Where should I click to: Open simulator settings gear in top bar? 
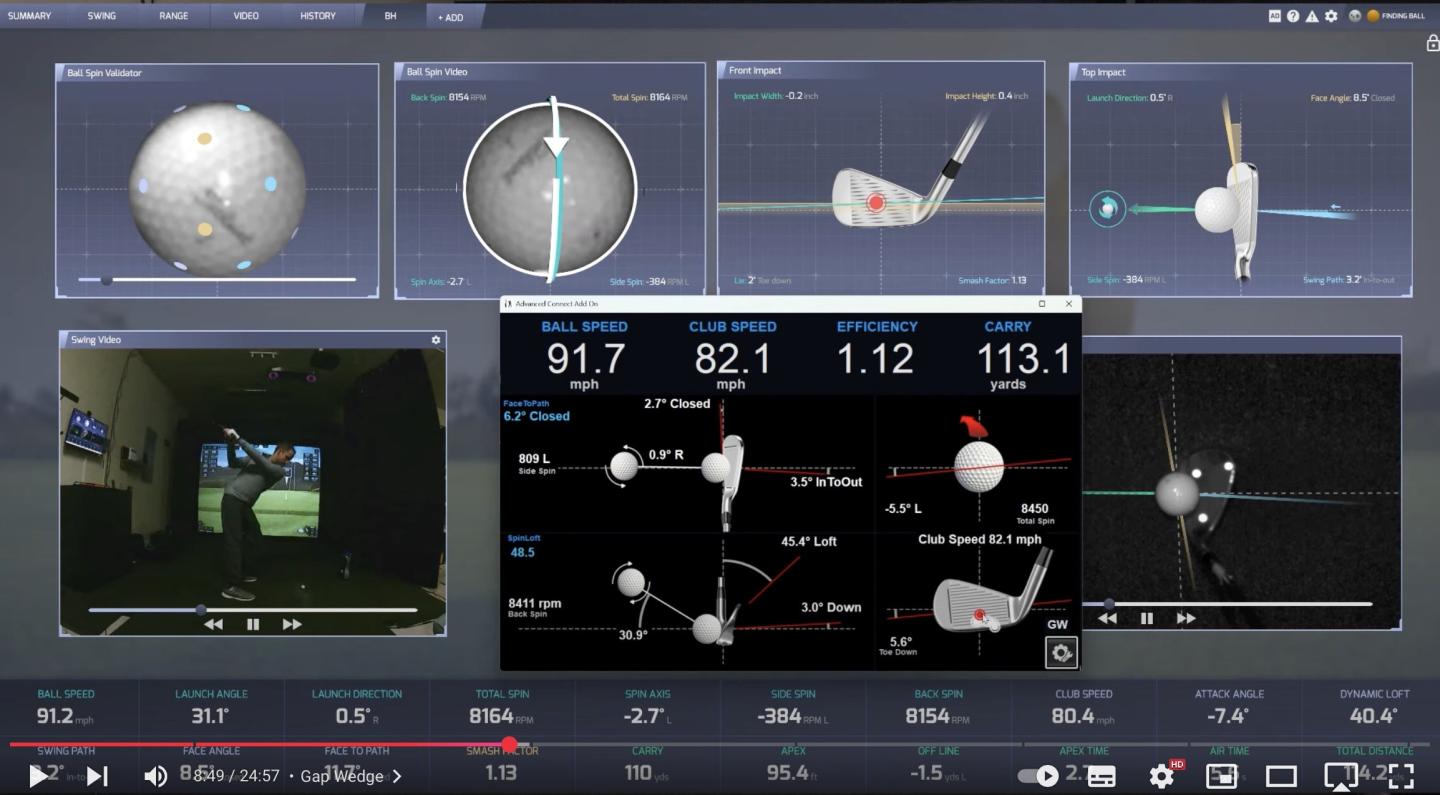click(1331, 16)
